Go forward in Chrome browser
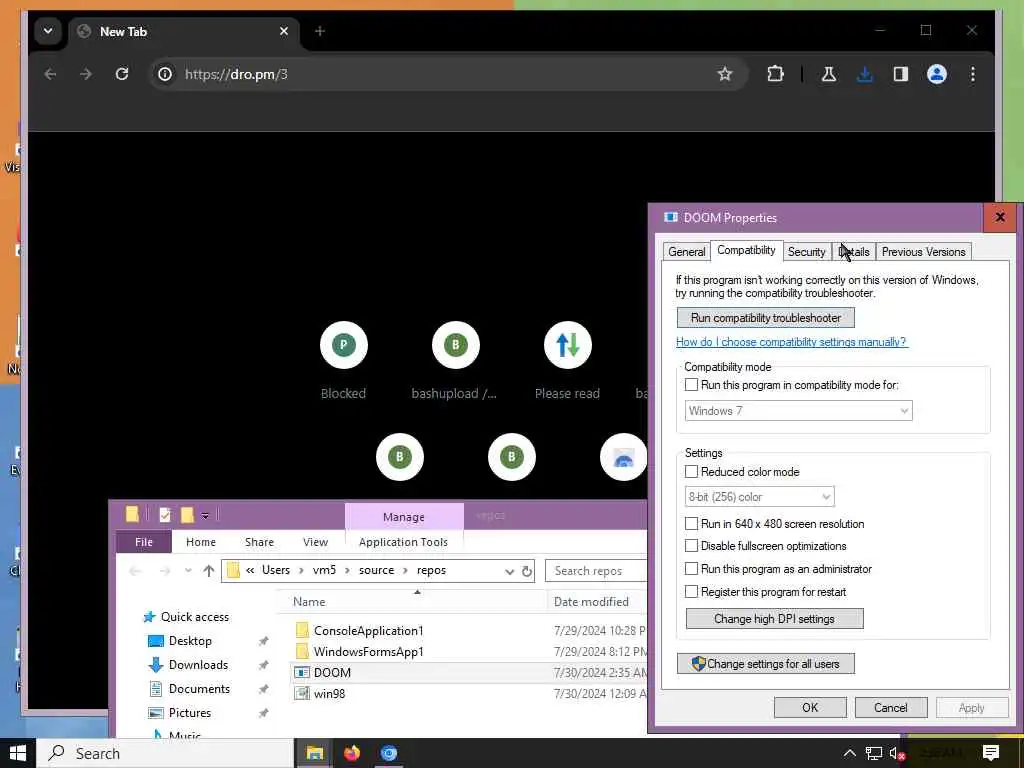 pyautogui.click(x=86, y=74)
